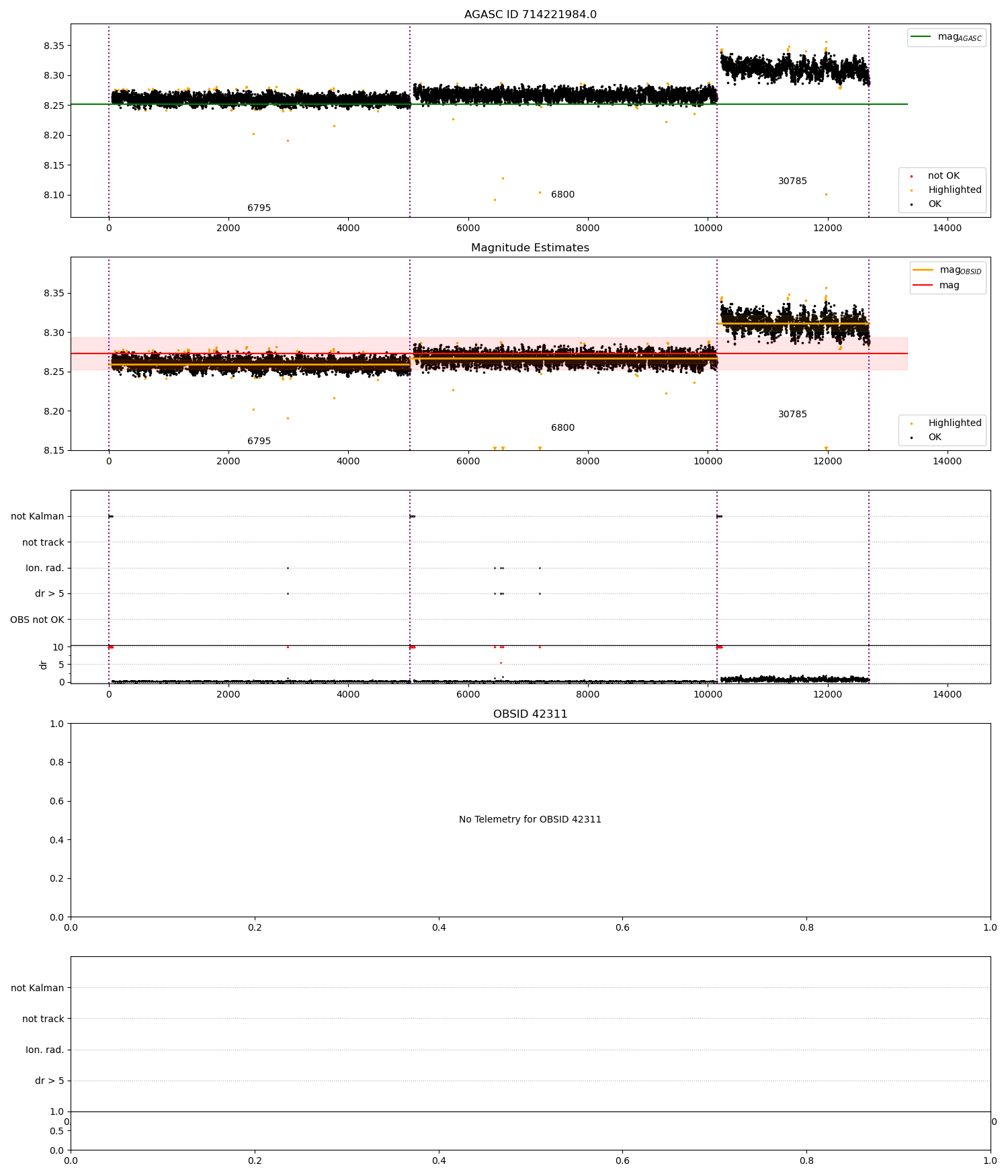Click the 30785 label in Magnitude Estimates plot

point(793,415)
